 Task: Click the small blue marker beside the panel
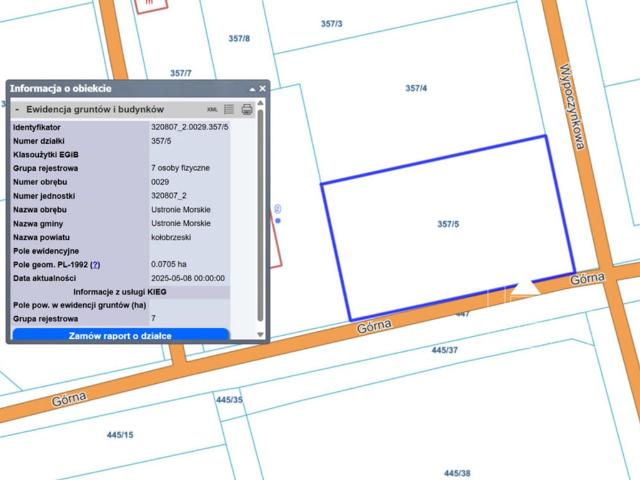tap(278, 219)
